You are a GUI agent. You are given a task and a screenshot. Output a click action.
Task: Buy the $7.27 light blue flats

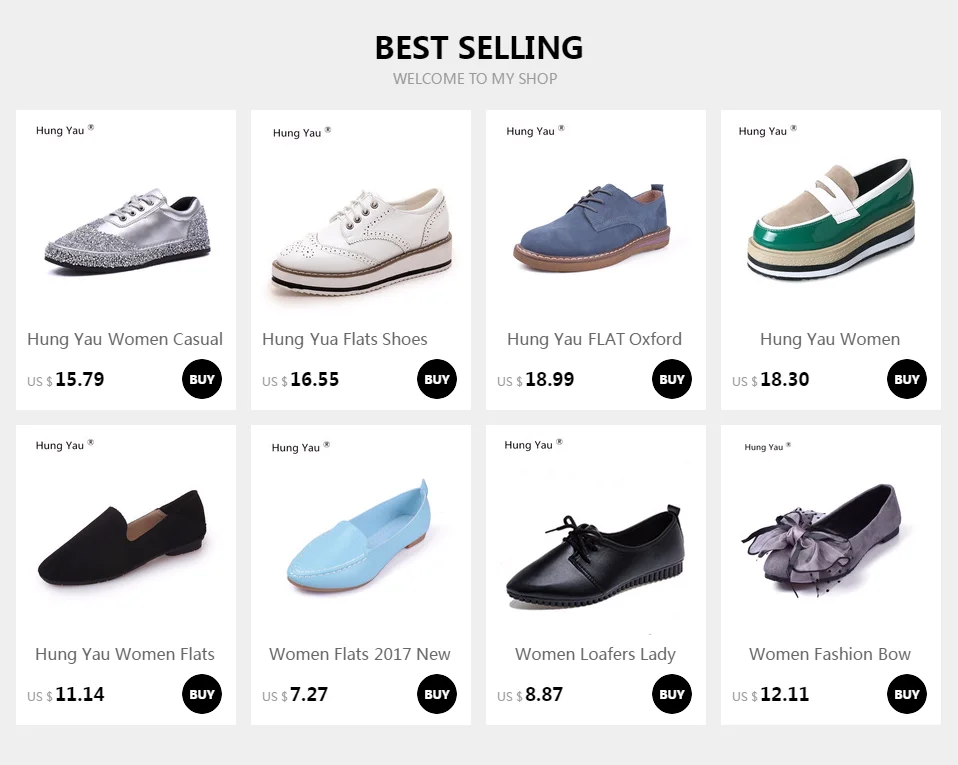tap(437, 694)
